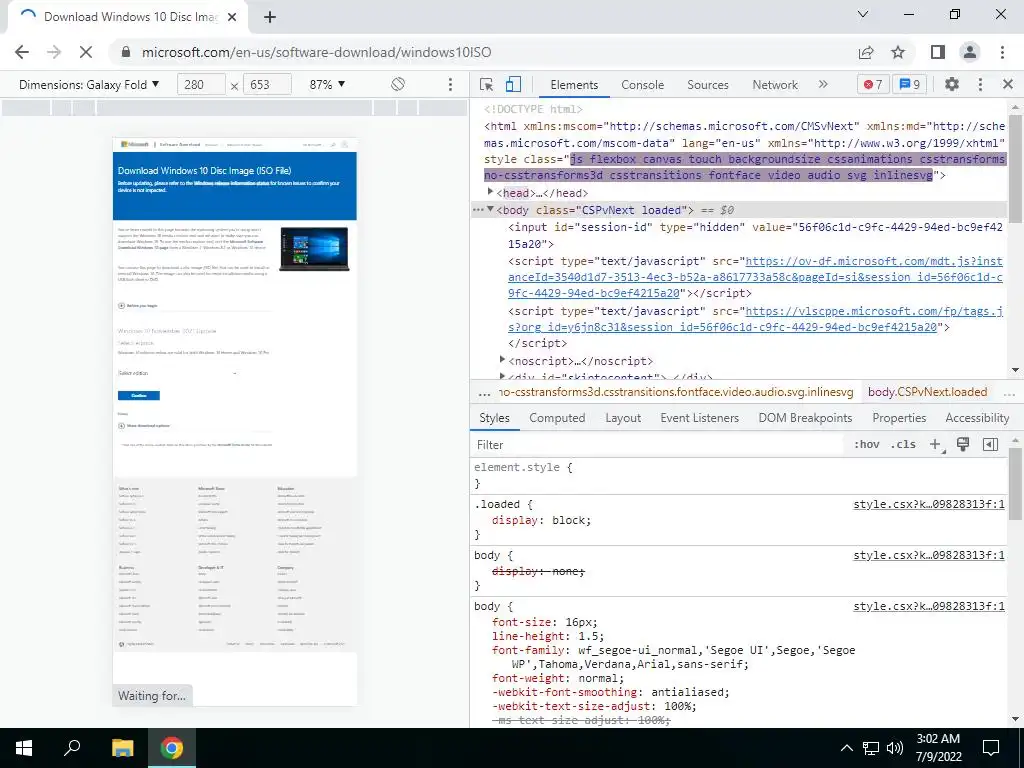Screen dimensions: 1024x768
Task: Open the Computed styles tab
Action: click(x=557, y=418)
